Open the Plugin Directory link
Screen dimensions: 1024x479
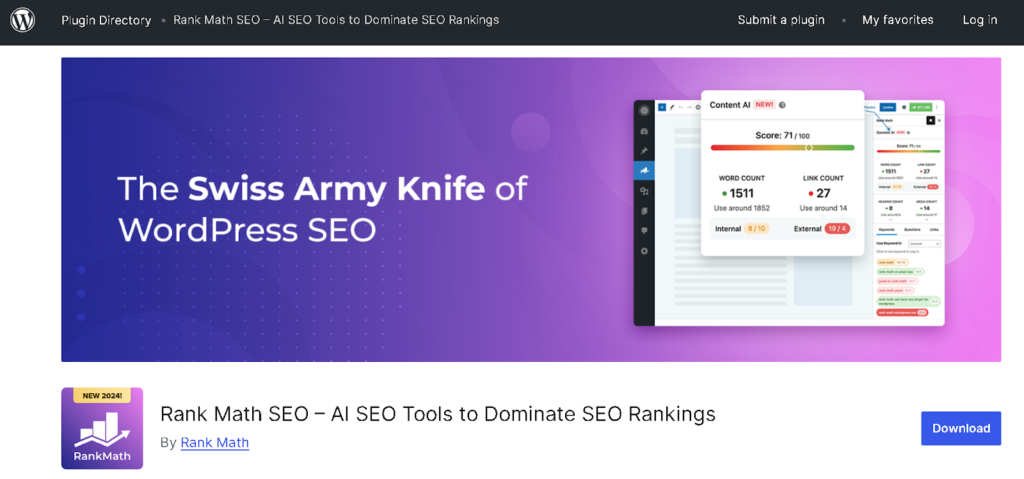point(106,20)
